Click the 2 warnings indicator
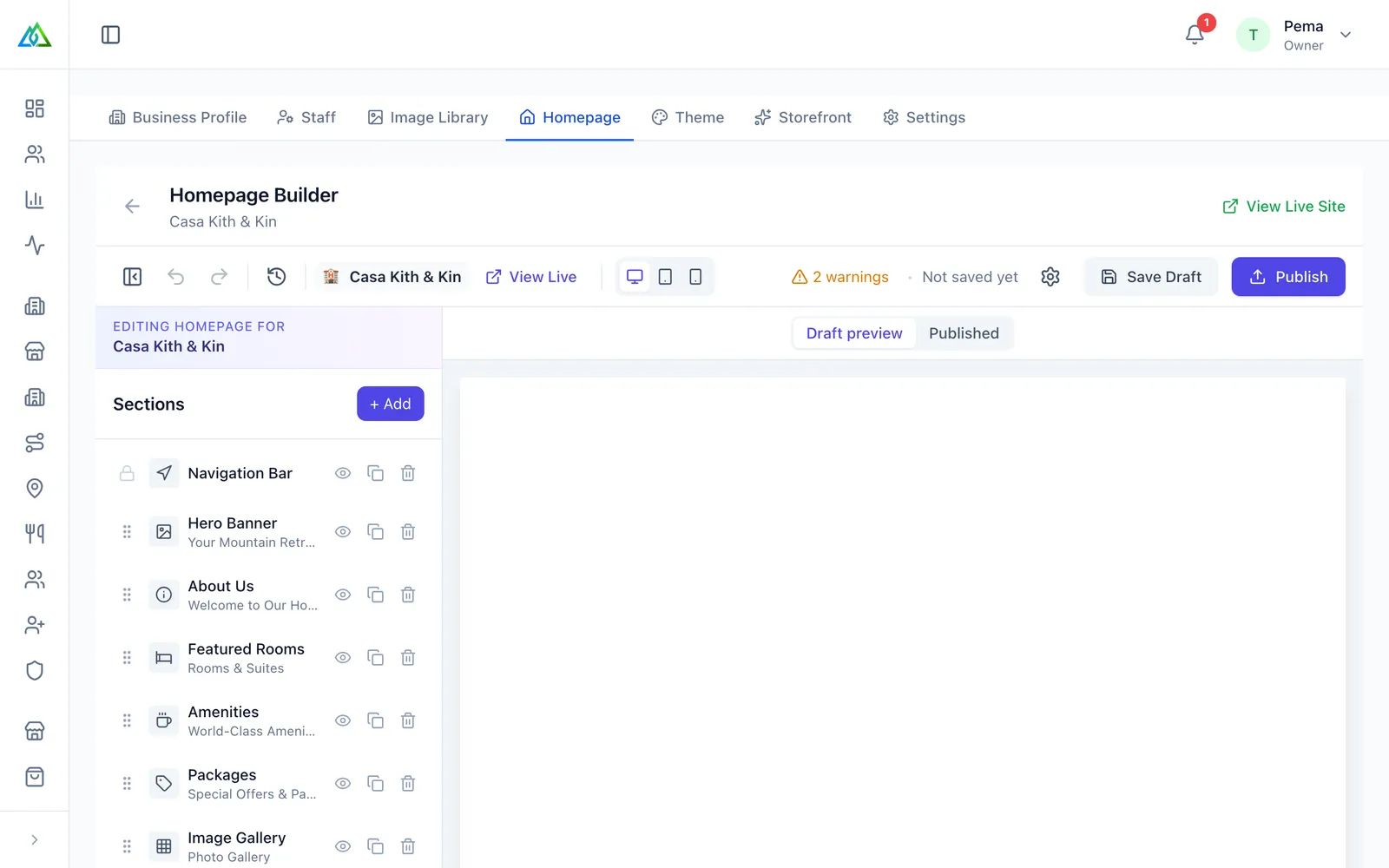The height and width of the screenshot is (868, 1389). 840,277
